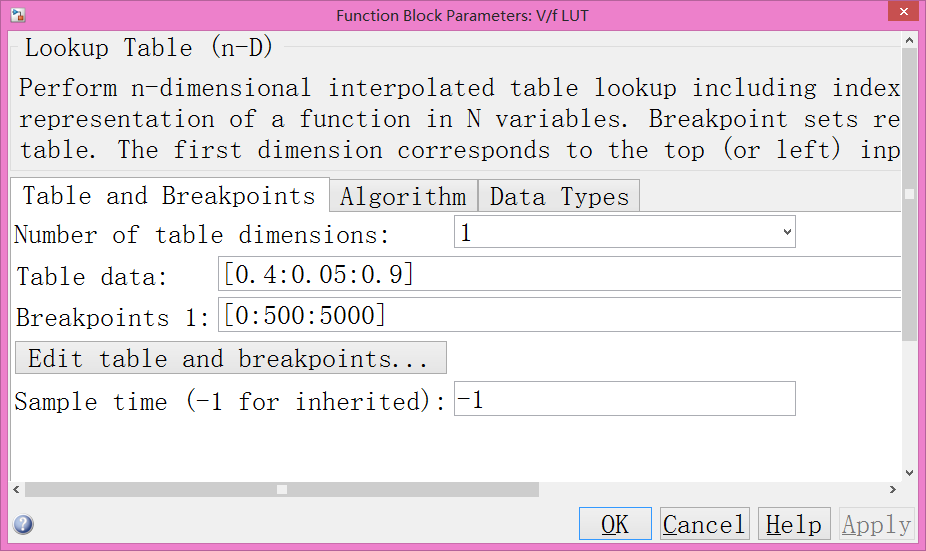Expand the Number of table dimensions dropdown

tap(625, 233)
